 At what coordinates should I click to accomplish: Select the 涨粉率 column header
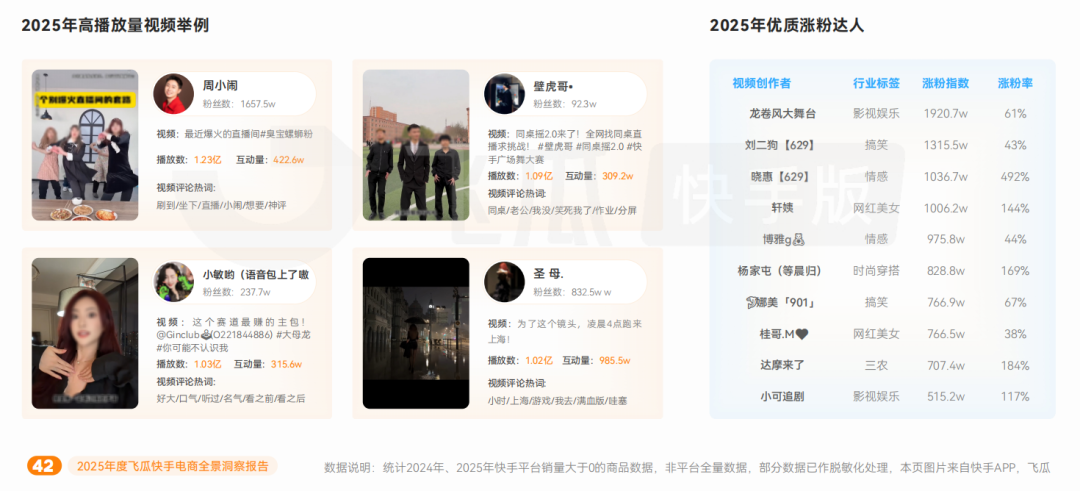click(x=1015, y=83)
